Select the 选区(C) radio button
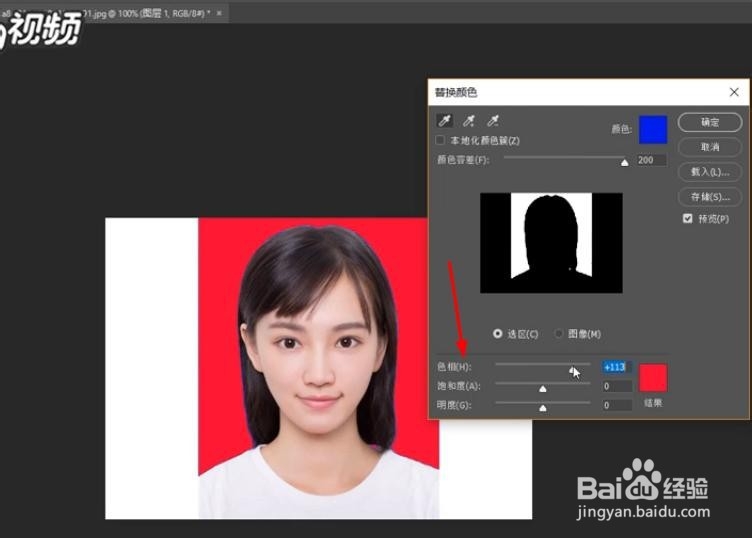 (x=497, y=333)
